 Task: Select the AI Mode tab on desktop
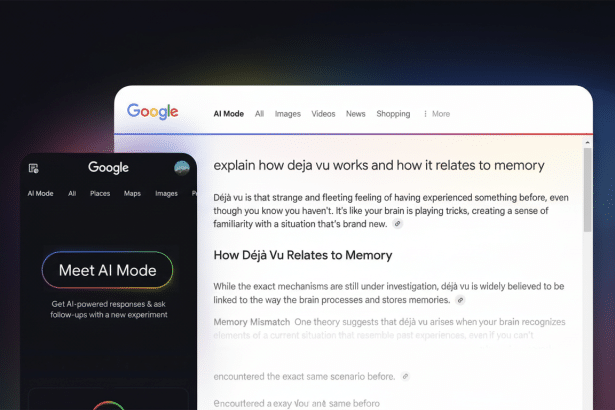click(x=228, y=114)
